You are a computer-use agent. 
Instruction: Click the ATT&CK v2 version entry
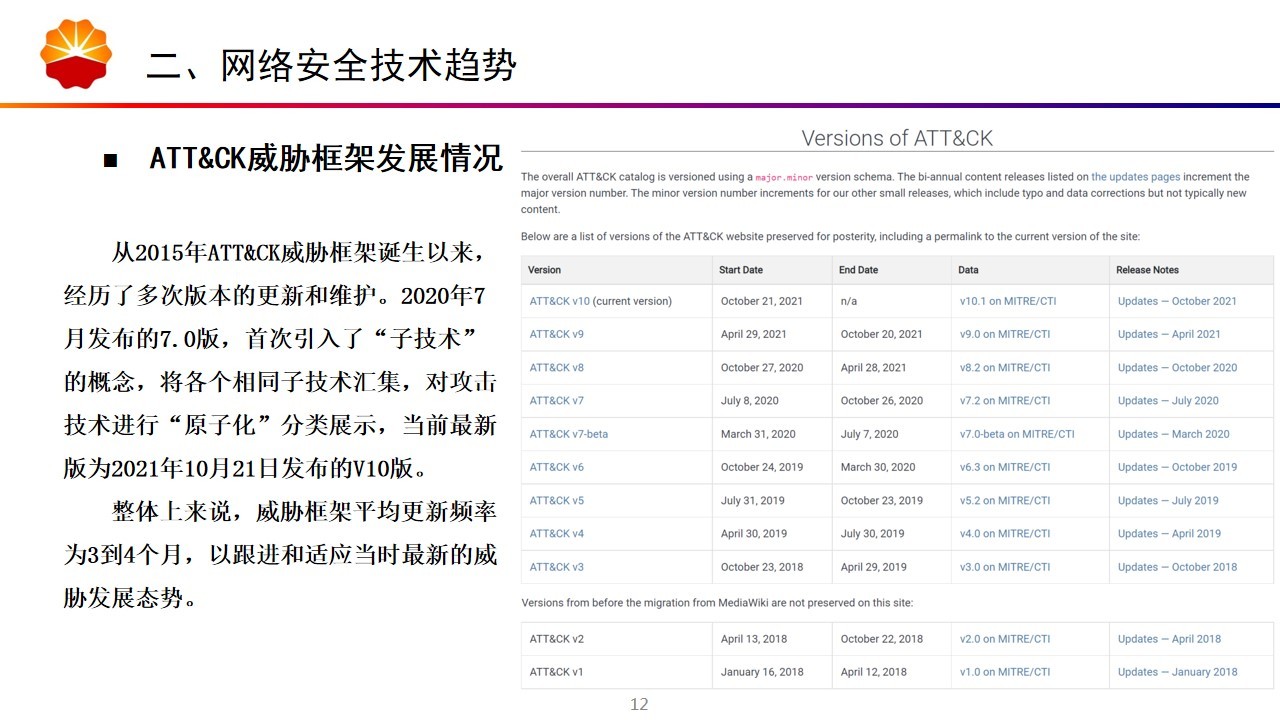[557, 639]
